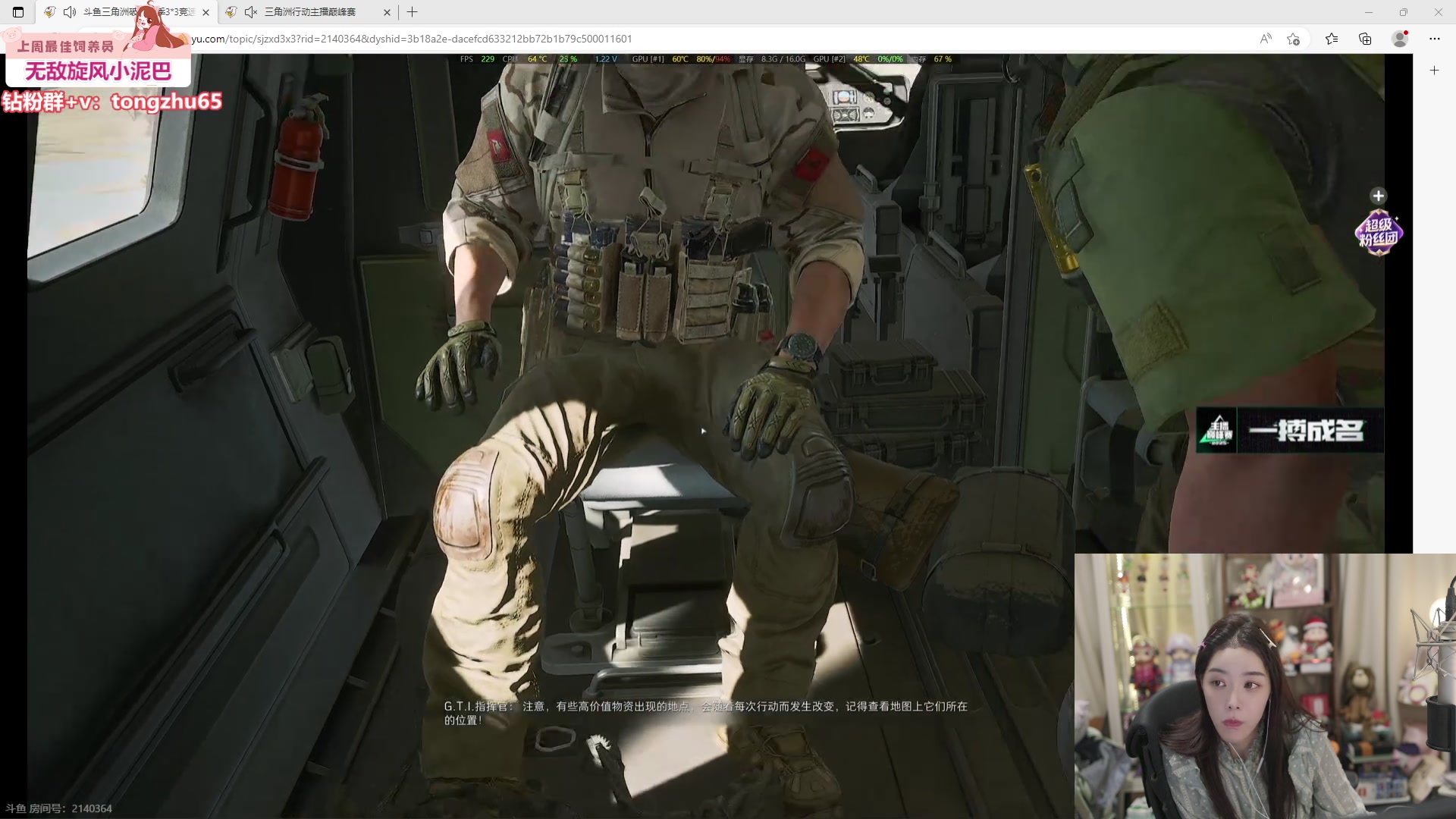The image size is (1456, 819).
Task: Close the first Douyu tab
Action: (x=206, y=12)
